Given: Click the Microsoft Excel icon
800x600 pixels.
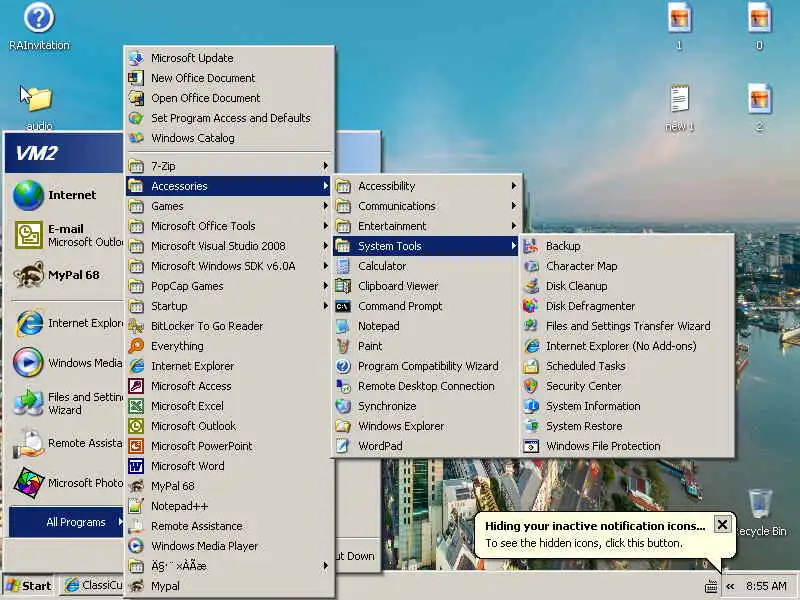Looking at the screenshot, I should (136, 406).
